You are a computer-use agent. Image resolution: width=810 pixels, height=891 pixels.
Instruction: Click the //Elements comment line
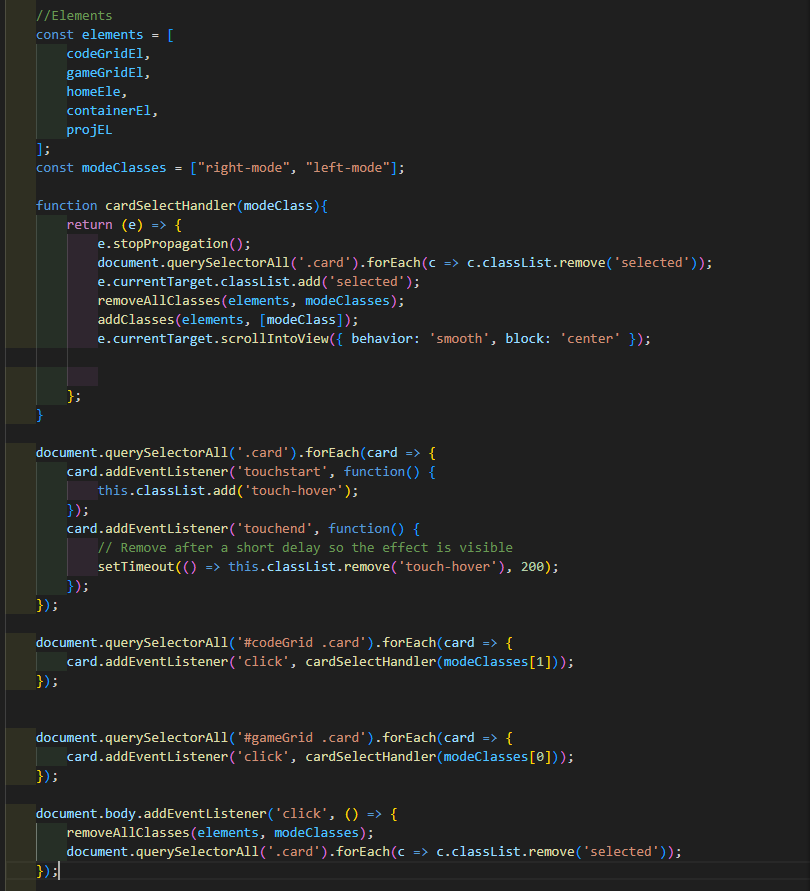[x=74, y=16]
